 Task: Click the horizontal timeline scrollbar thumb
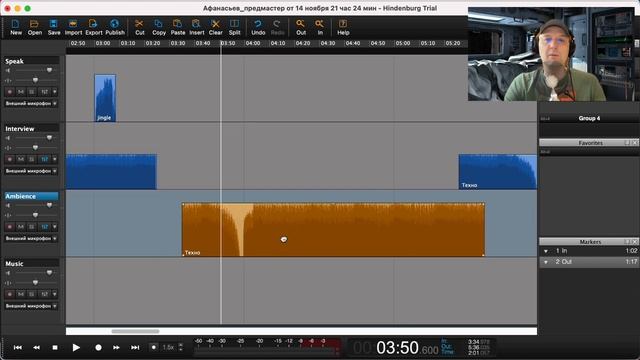coord(135,331)
